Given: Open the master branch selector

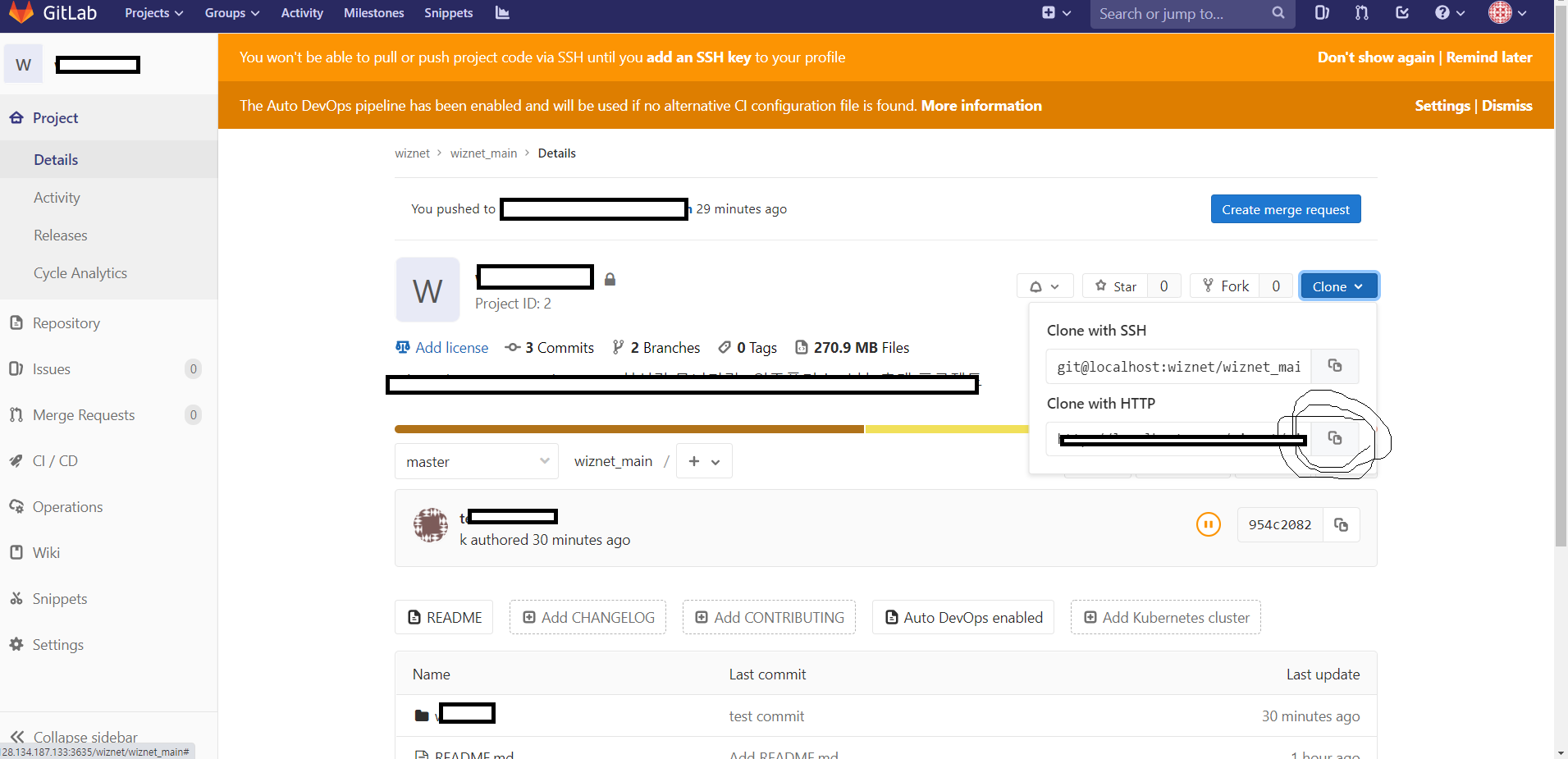Looking at the screenshot, I should click(x=477, y=462).
